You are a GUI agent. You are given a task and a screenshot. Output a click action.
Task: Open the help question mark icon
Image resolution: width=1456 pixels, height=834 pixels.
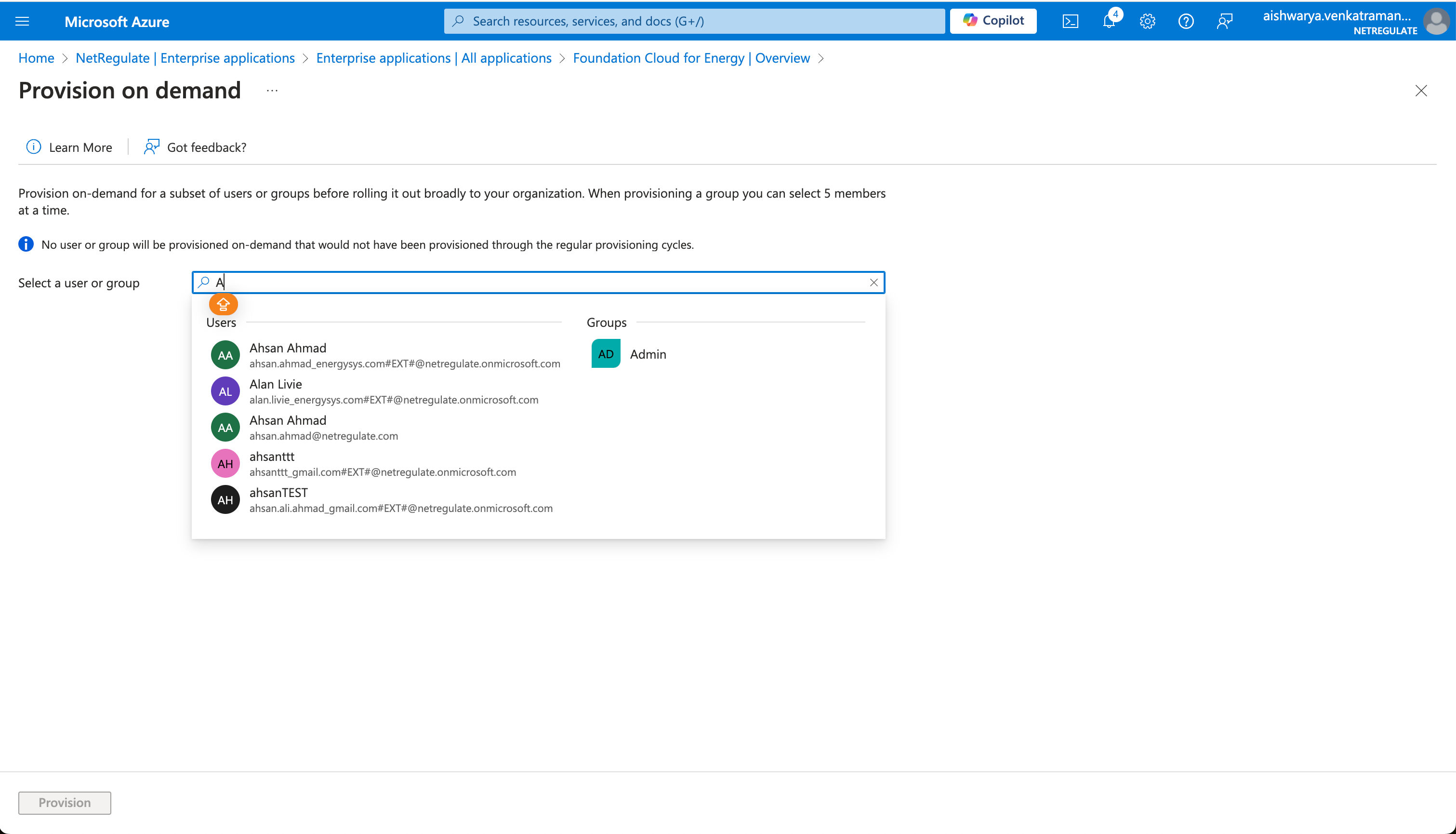pyautogui.click(x=1186, y=21)
